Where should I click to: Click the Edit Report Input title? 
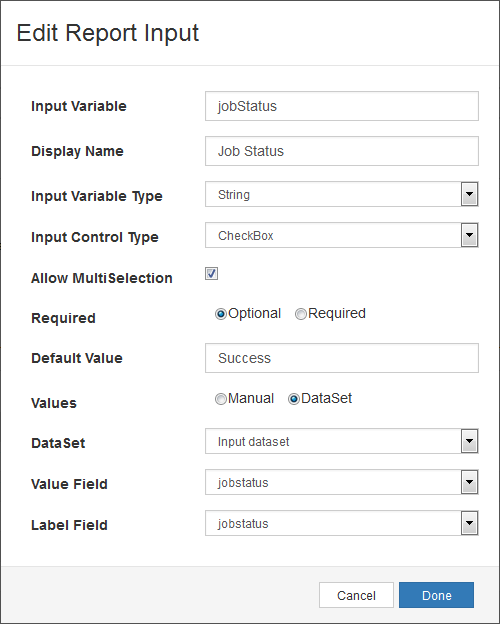click(107, 33)
